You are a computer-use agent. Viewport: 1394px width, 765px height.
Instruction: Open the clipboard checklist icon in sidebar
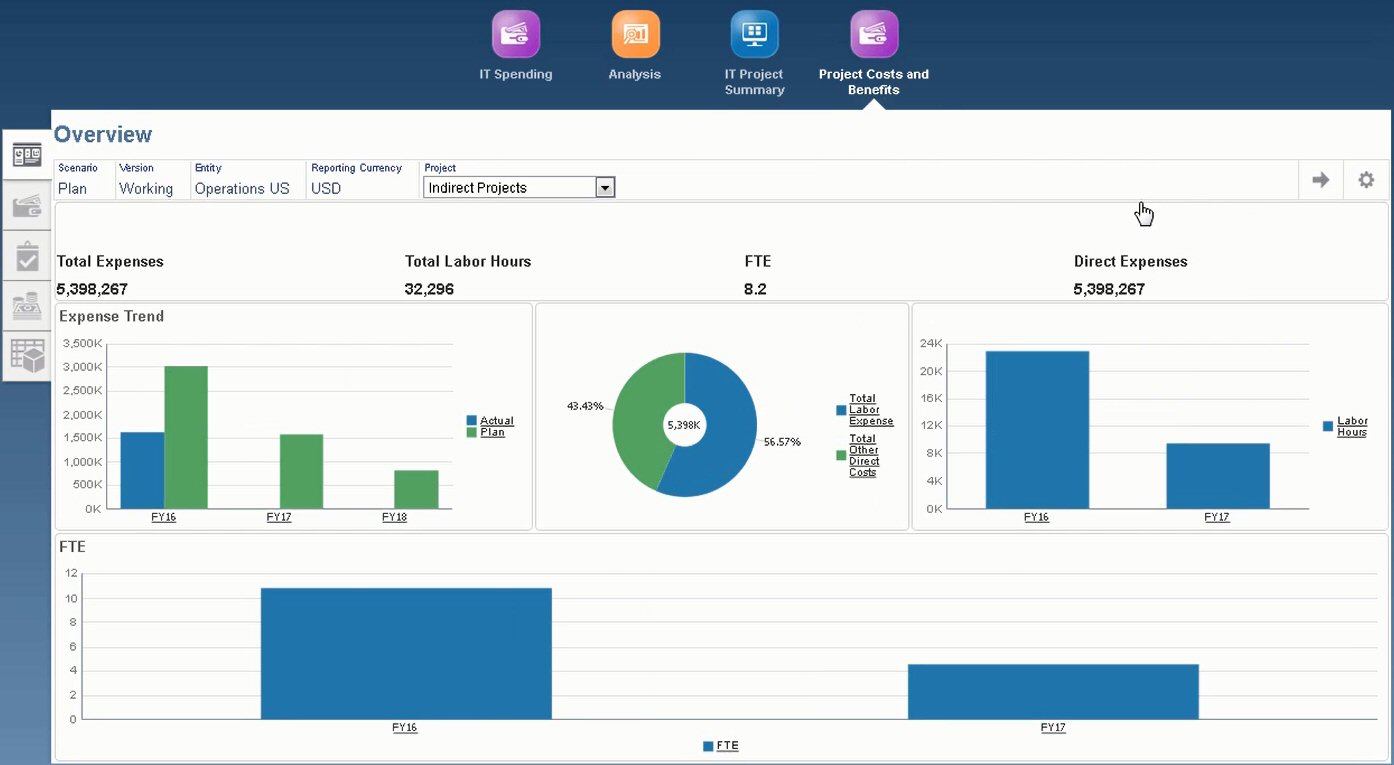tap(25, 255)
